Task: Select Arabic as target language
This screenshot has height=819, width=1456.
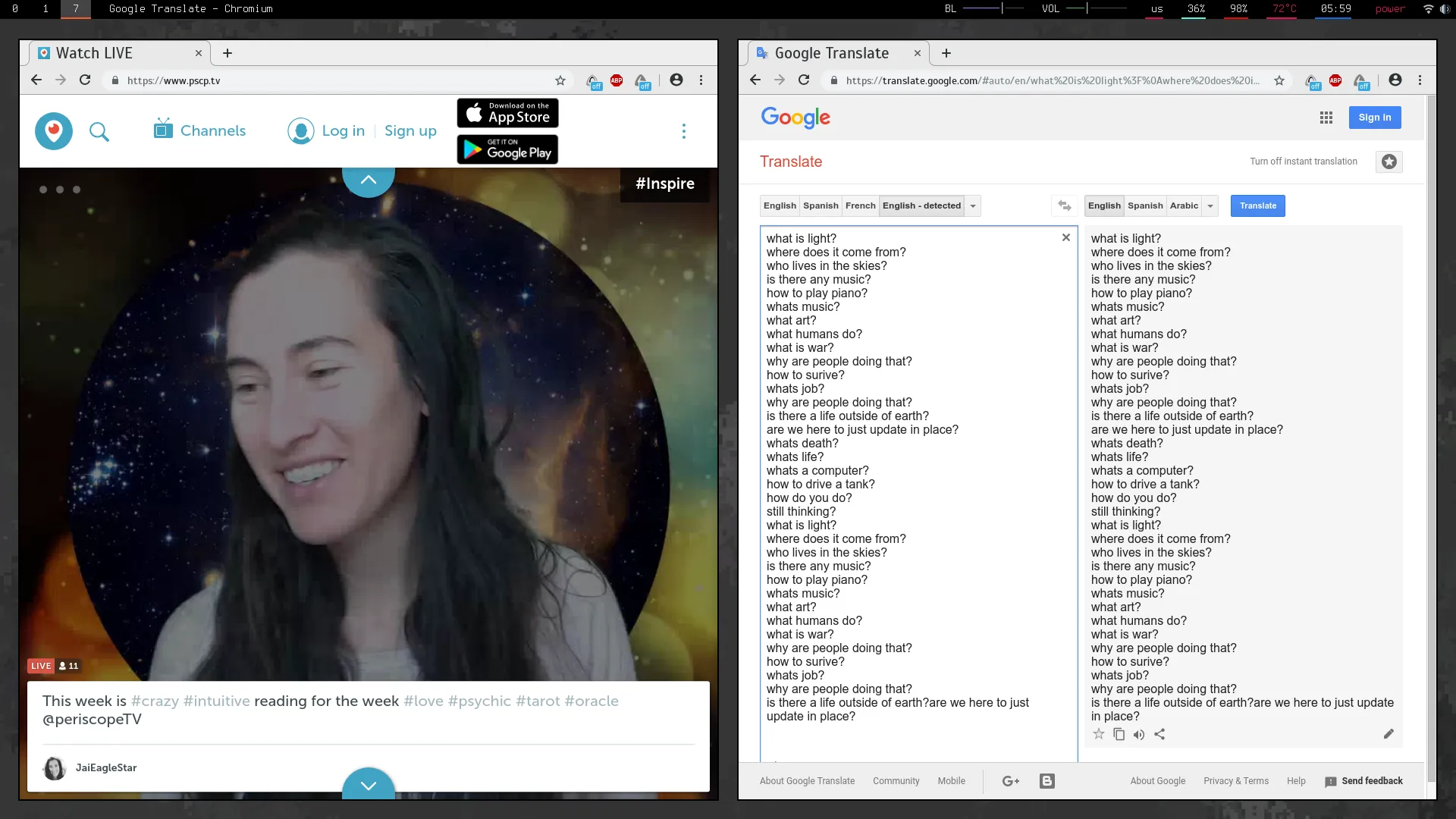Action: click(1183, 206)
